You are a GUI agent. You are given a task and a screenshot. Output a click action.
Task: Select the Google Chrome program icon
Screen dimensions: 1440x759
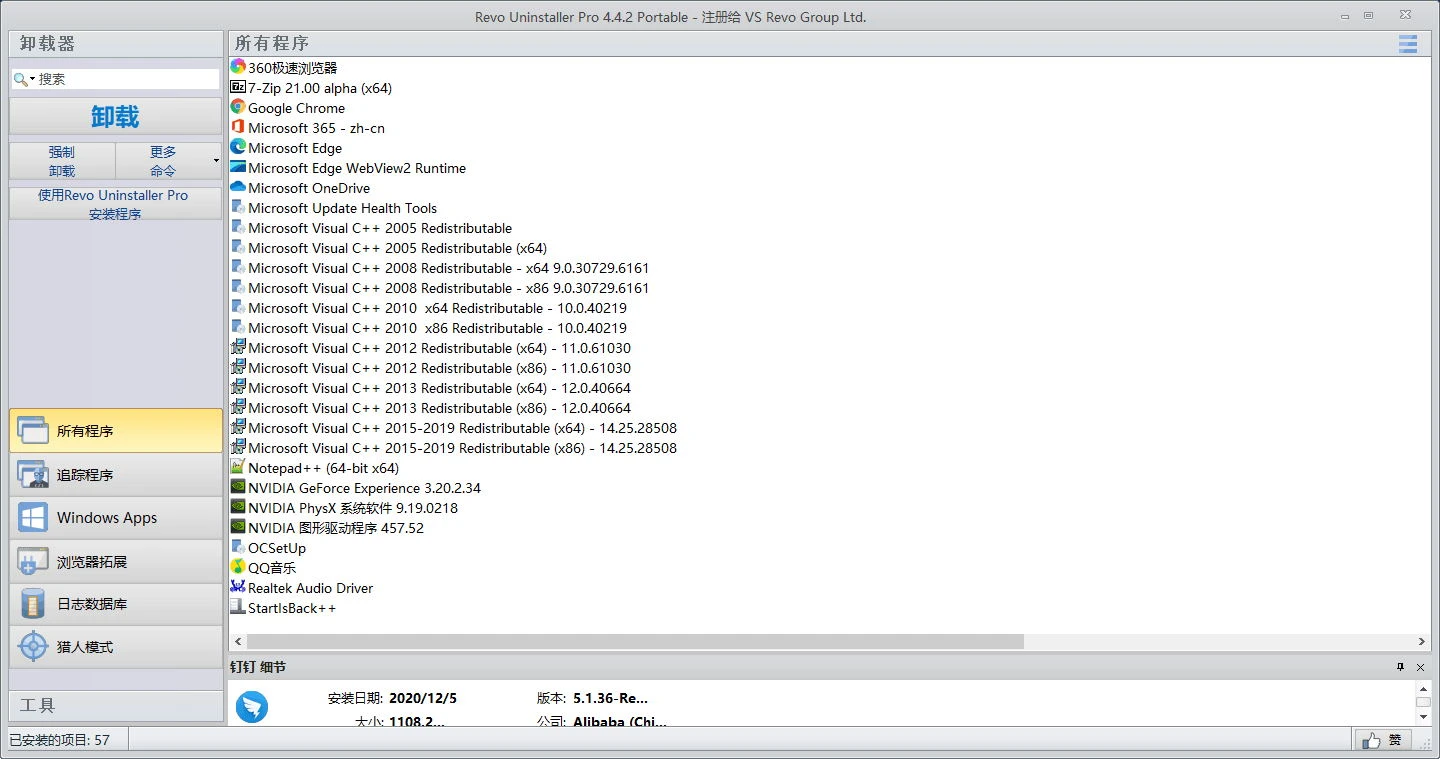(x=239, y=107)
